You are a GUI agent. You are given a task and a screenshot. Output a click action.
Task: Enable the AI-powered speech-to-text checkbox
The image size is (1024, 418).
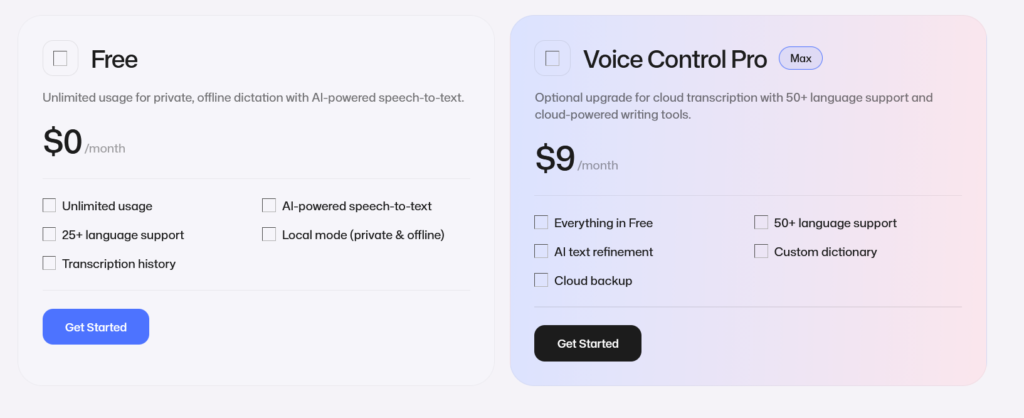(269, 205)
